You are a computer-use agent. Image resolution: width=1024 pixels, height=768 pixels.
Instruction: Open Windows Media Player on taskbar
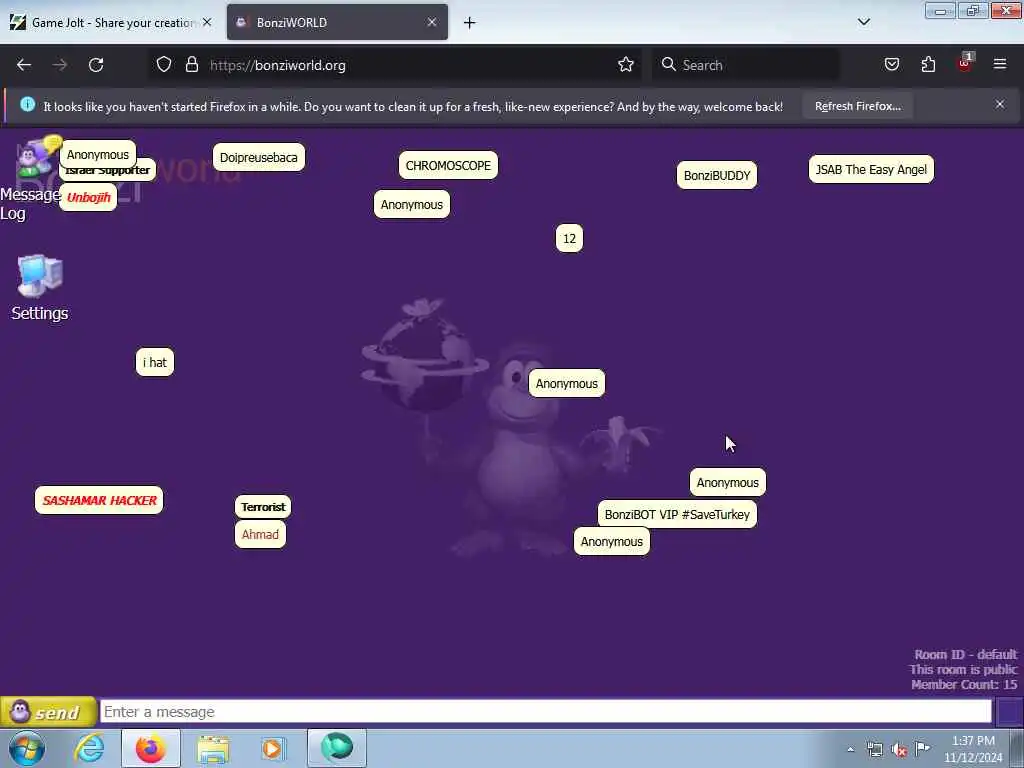pyautogui.click(x=273, y=748)
